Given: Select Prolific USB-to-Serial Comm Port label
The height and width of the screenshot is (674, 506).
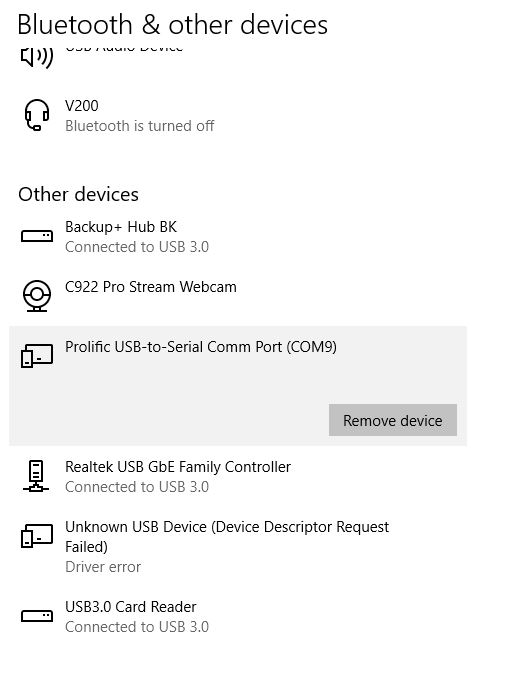Looking at the screenshot, I should coord(201,346).
